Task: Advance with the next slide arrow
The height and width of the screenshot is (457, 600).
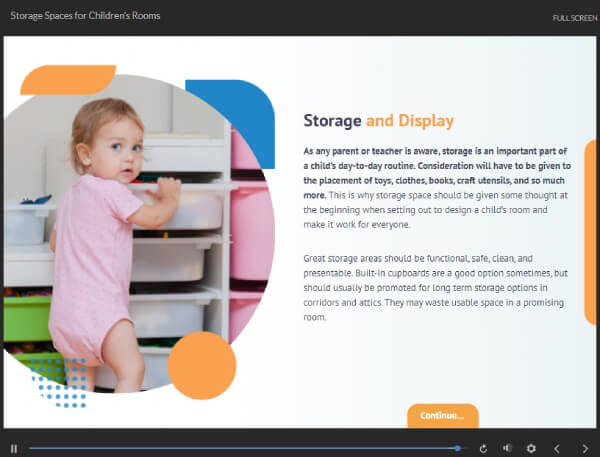Action: click(585, 449)
